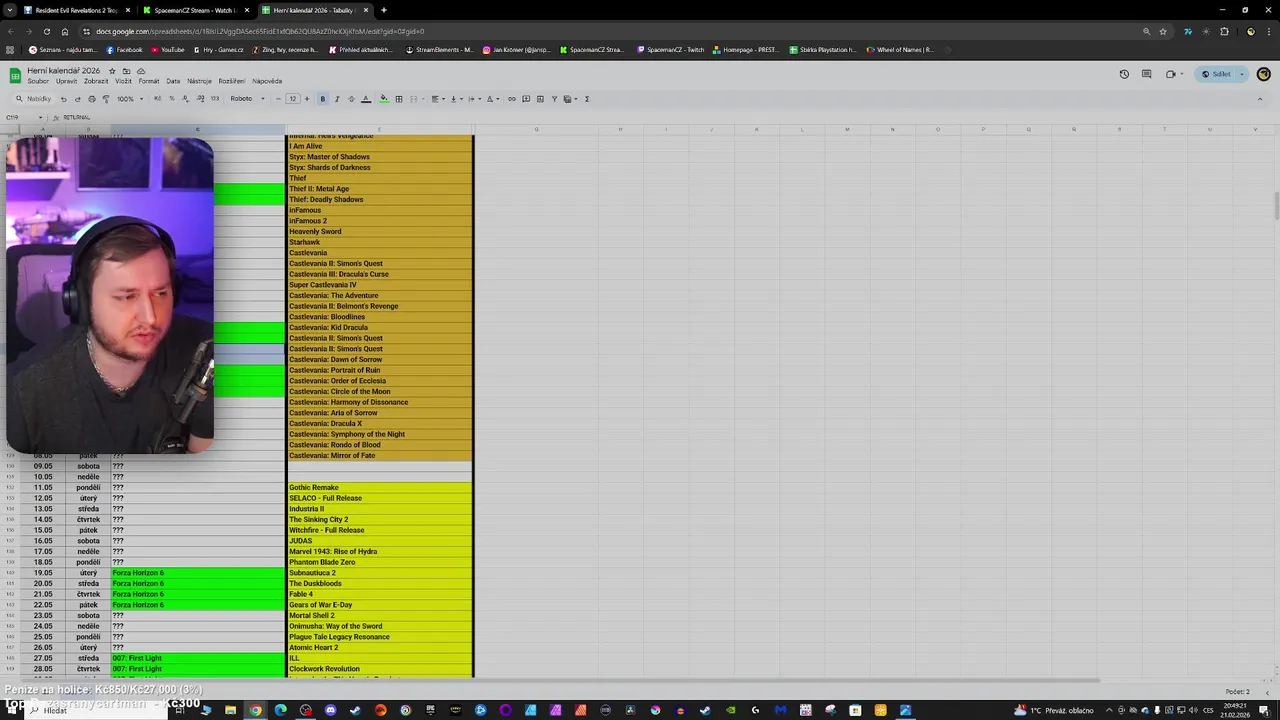Apply currency Kč format
Image resolution: width=1280 pixels, height=720 pixels.
point(158,99)
